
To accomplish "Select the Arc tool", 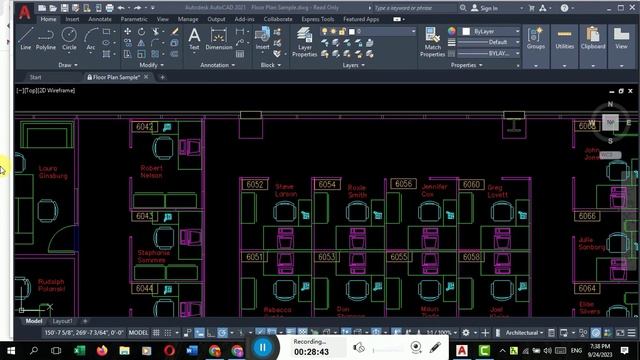I will pos(91,39).
